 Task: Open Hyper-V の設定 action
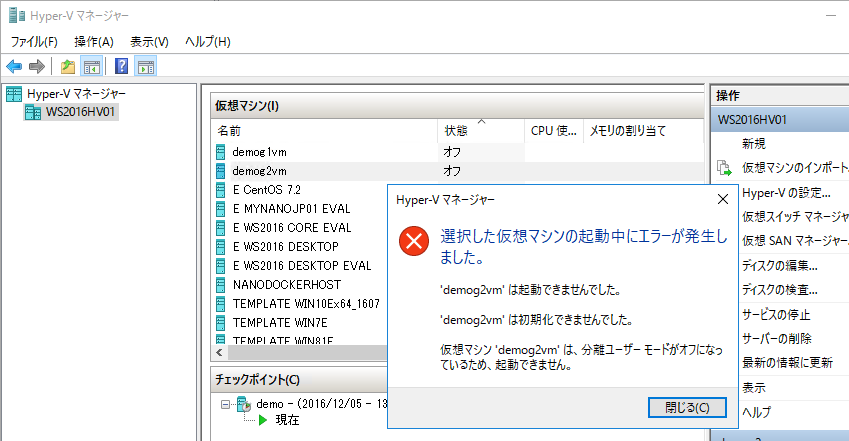coord(786,193)
